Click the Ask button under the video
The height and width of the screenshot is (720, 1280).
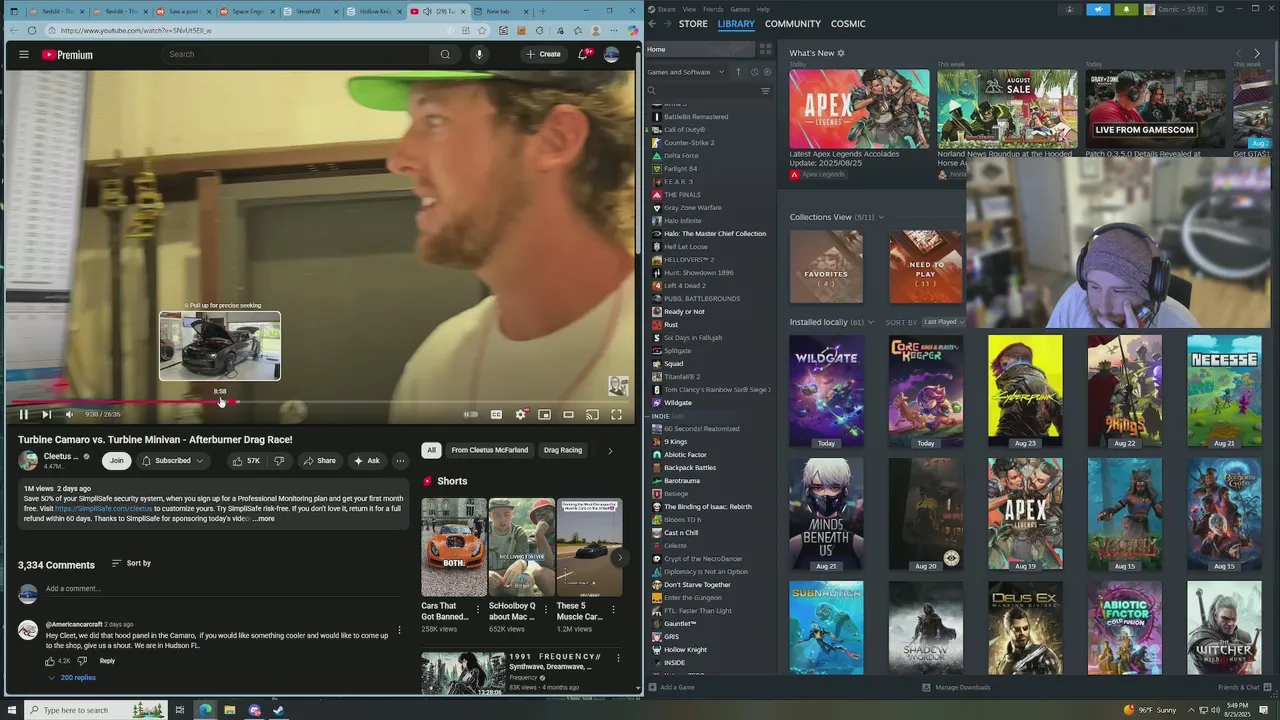[x=367, y=460]
